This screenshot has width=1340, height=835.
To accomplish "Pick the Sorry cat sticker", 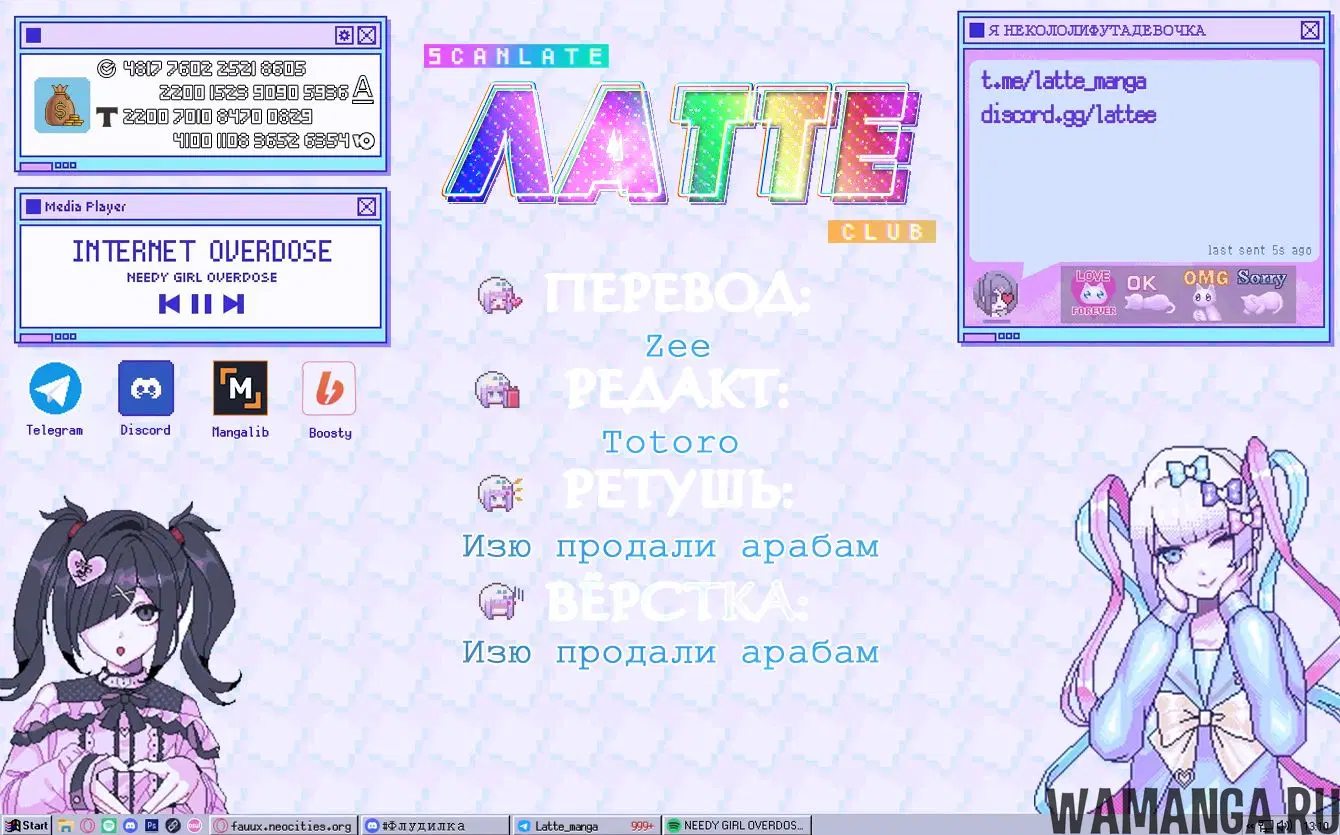I will pyautogui.click(x=1262, y=293).
